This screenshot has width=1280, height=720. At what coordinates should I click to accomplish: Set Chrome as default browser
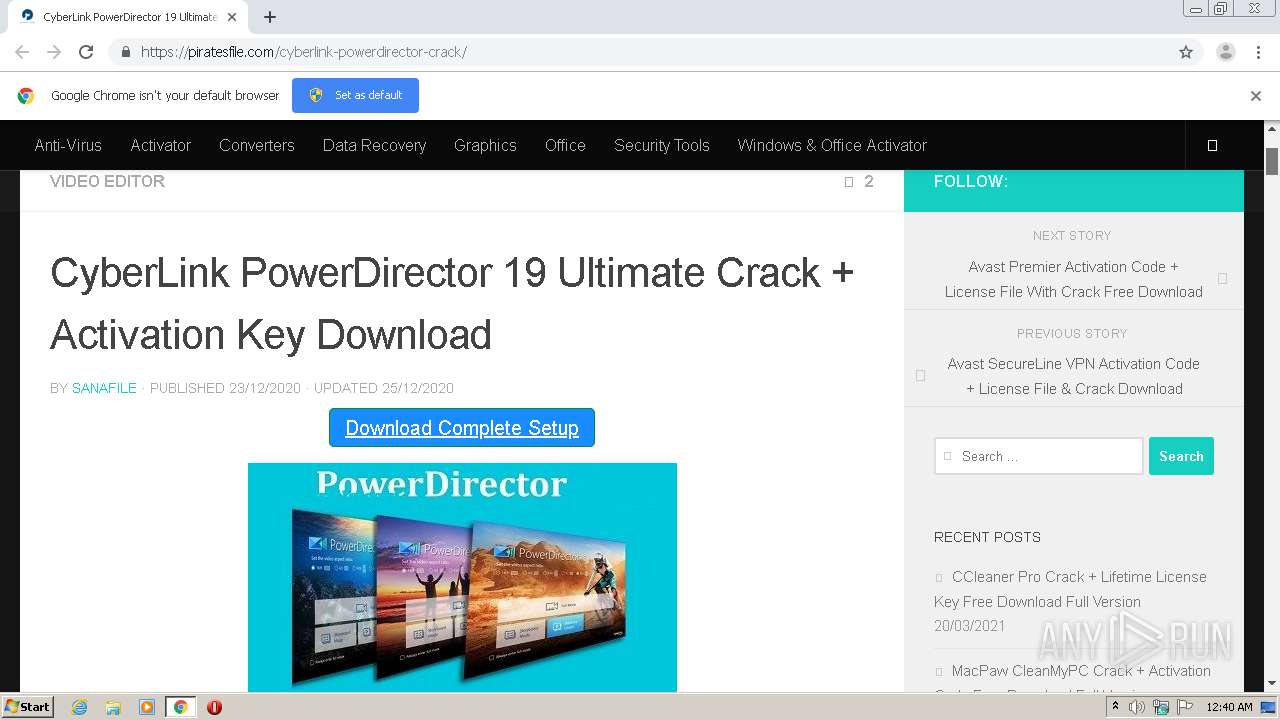click(x=355, y=95)
